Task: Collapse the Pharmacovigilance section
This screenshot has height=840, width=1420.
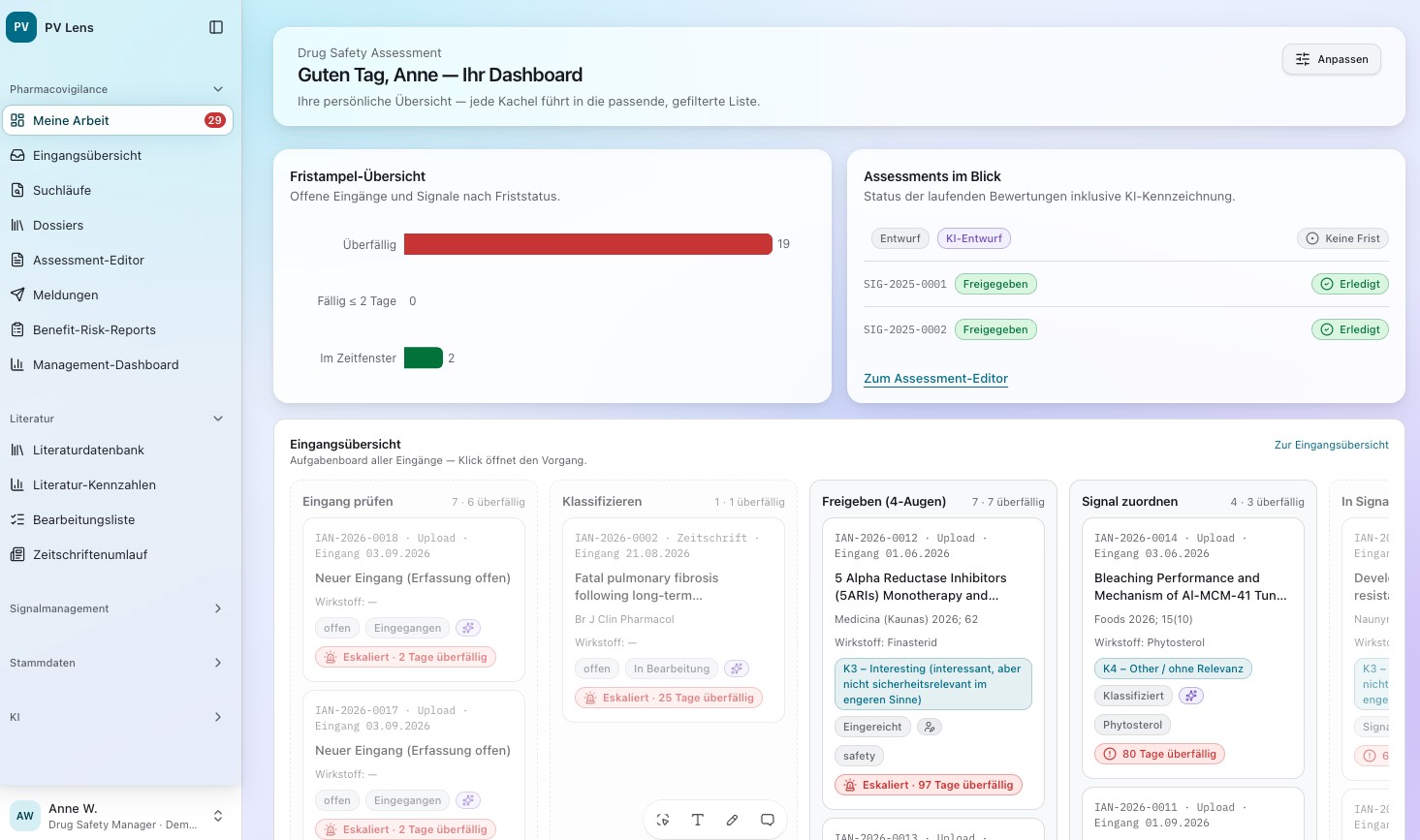Action: click(x=116, y=89)
